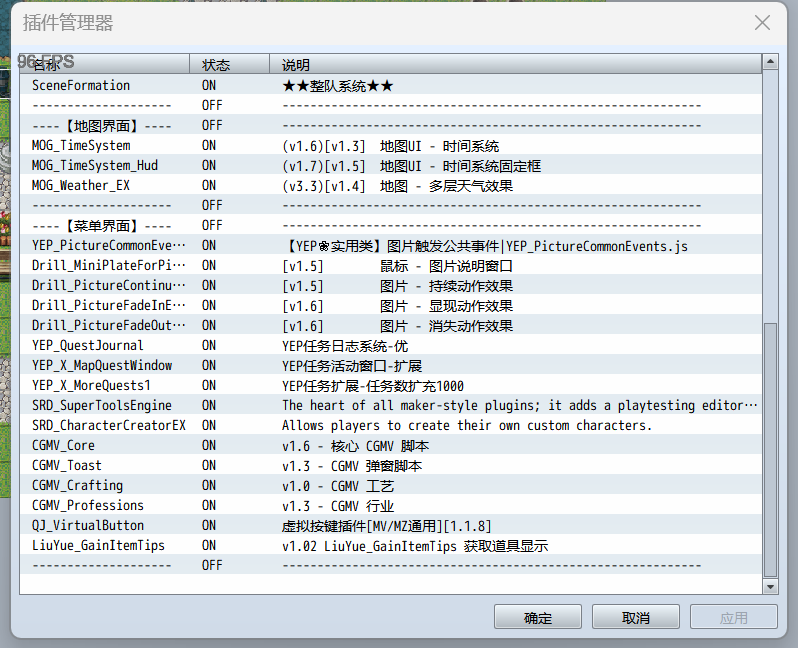
Task: Click the 名称 column header
Action: tap(104, 64)
